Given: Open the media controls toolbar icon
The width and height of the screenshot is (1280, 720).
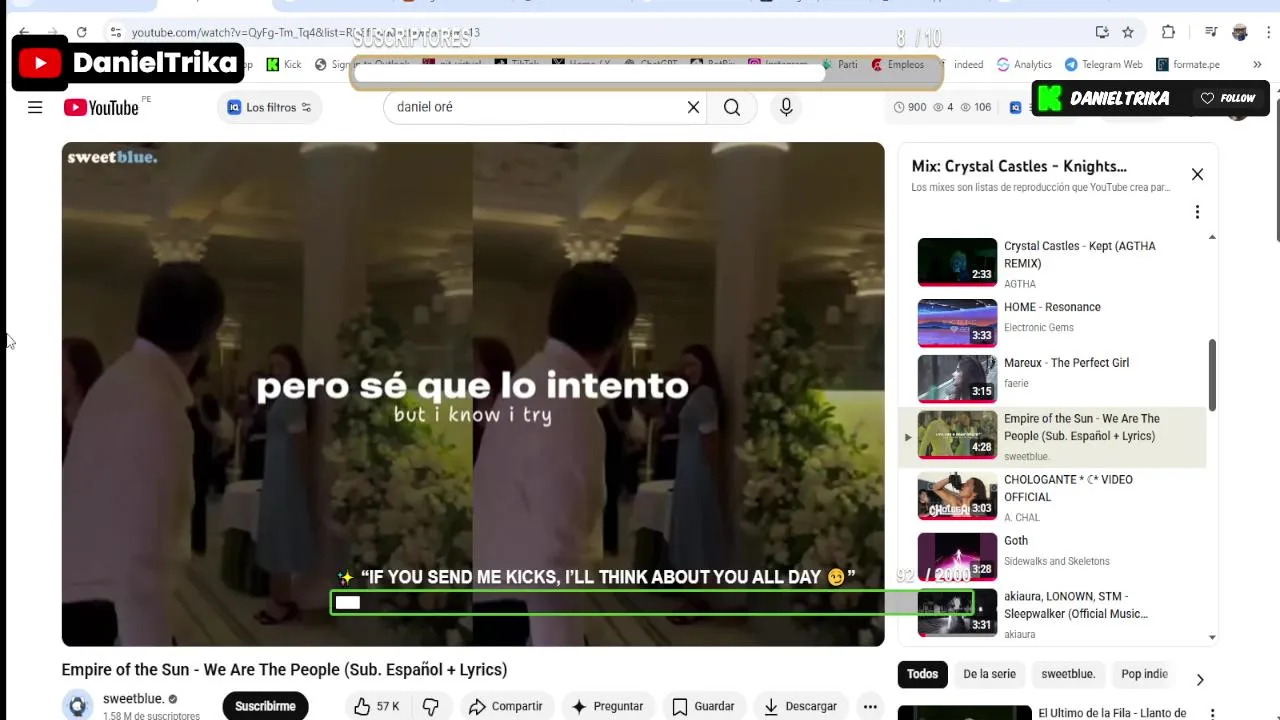Looking at the screenshot, I should coord(1211,32).
